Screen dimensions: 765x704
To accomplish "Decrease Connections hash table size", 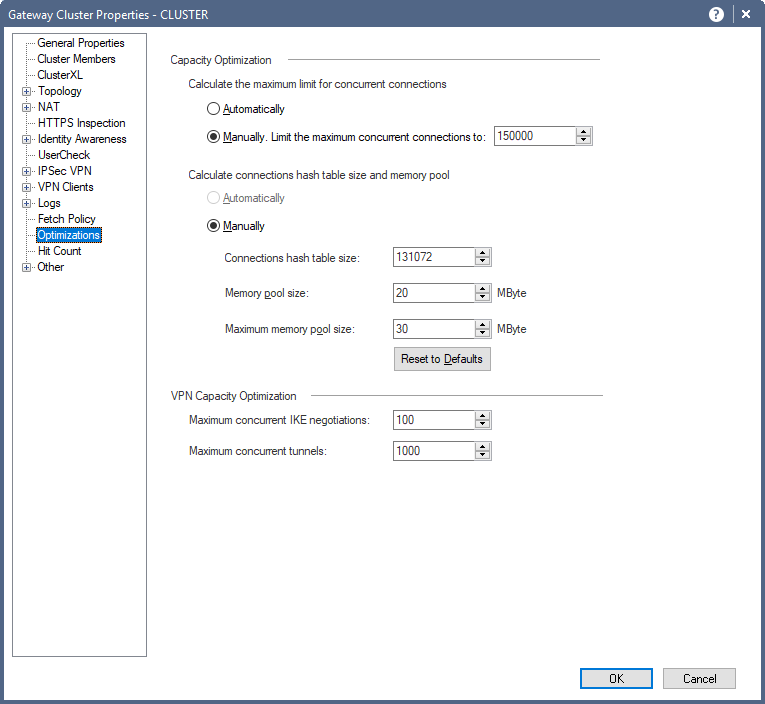I will 483,261.
